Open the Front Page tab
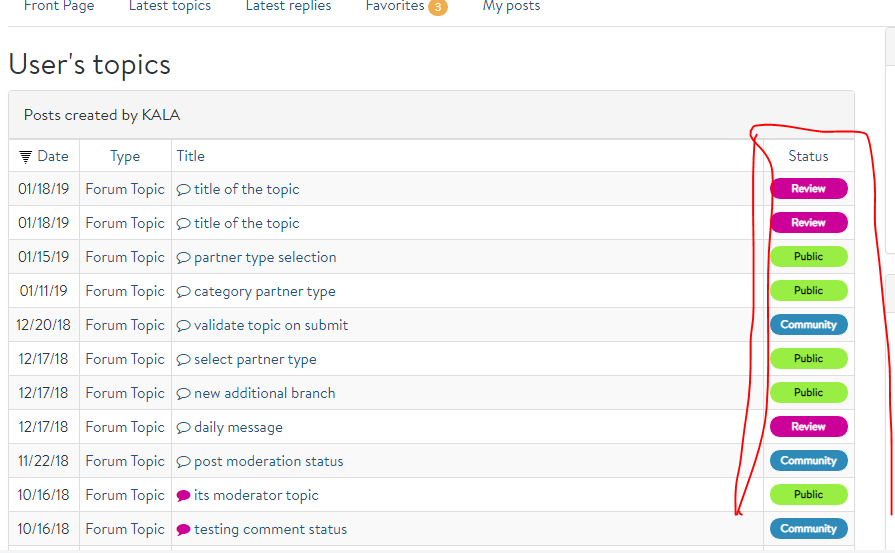The height and width of the screenshot is (553, 895). coord(59,6)
